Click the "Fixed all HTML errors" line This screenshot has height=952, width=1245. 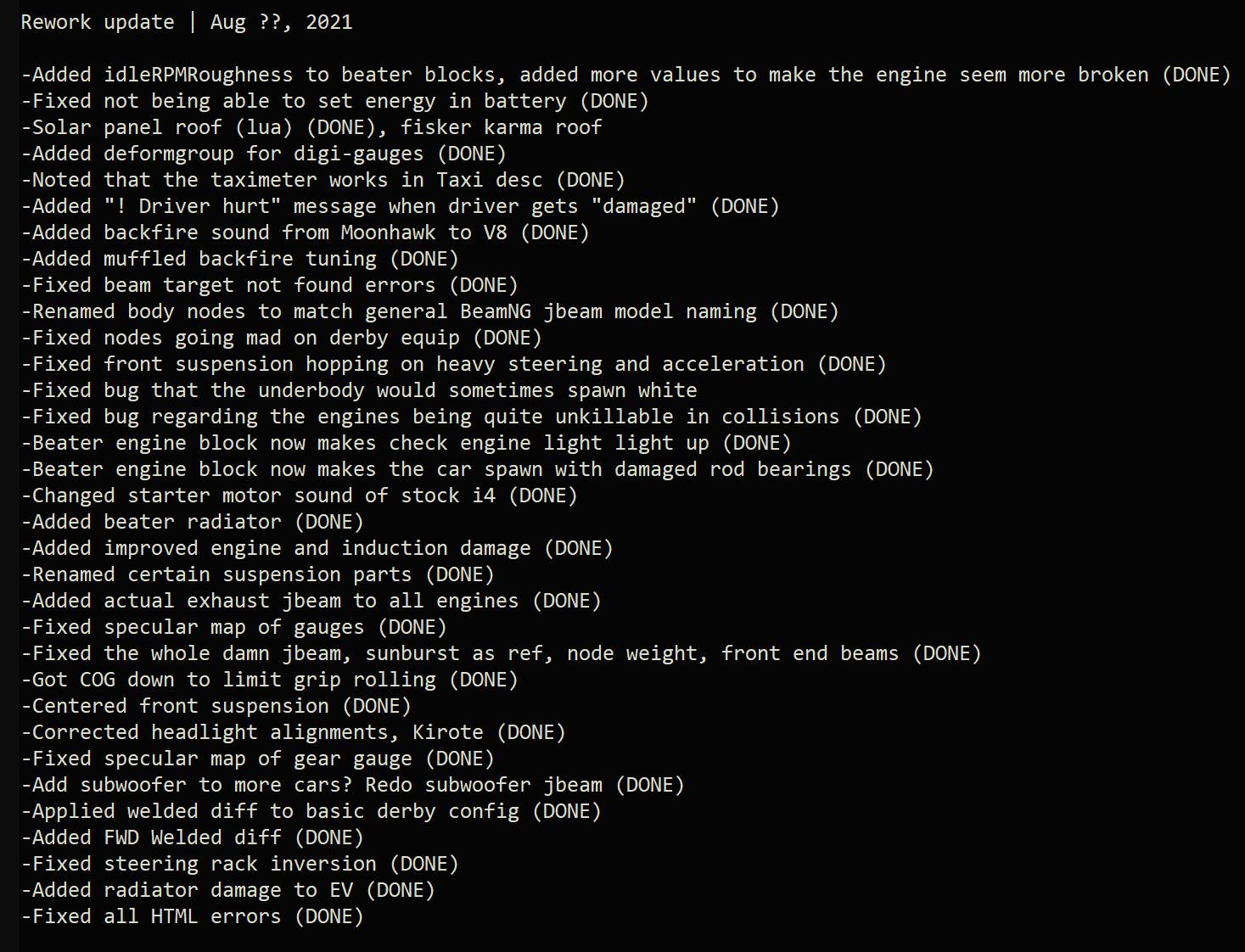(x=192, y=917)
